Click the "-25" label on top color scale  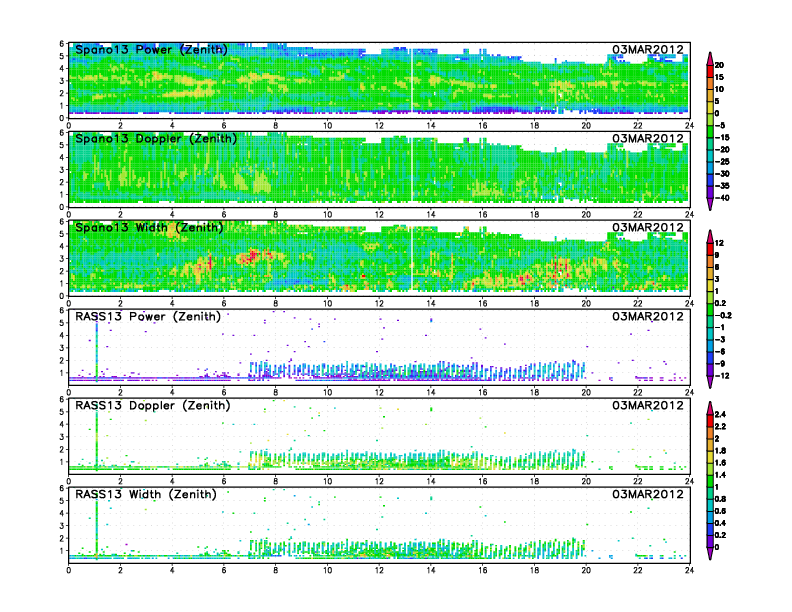[x=722, y=162]
